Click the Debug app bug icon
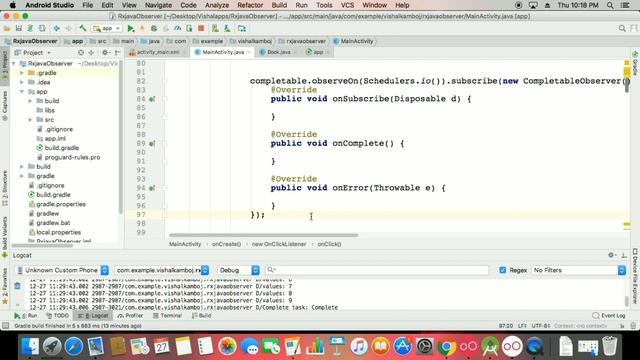 (154, 29)
